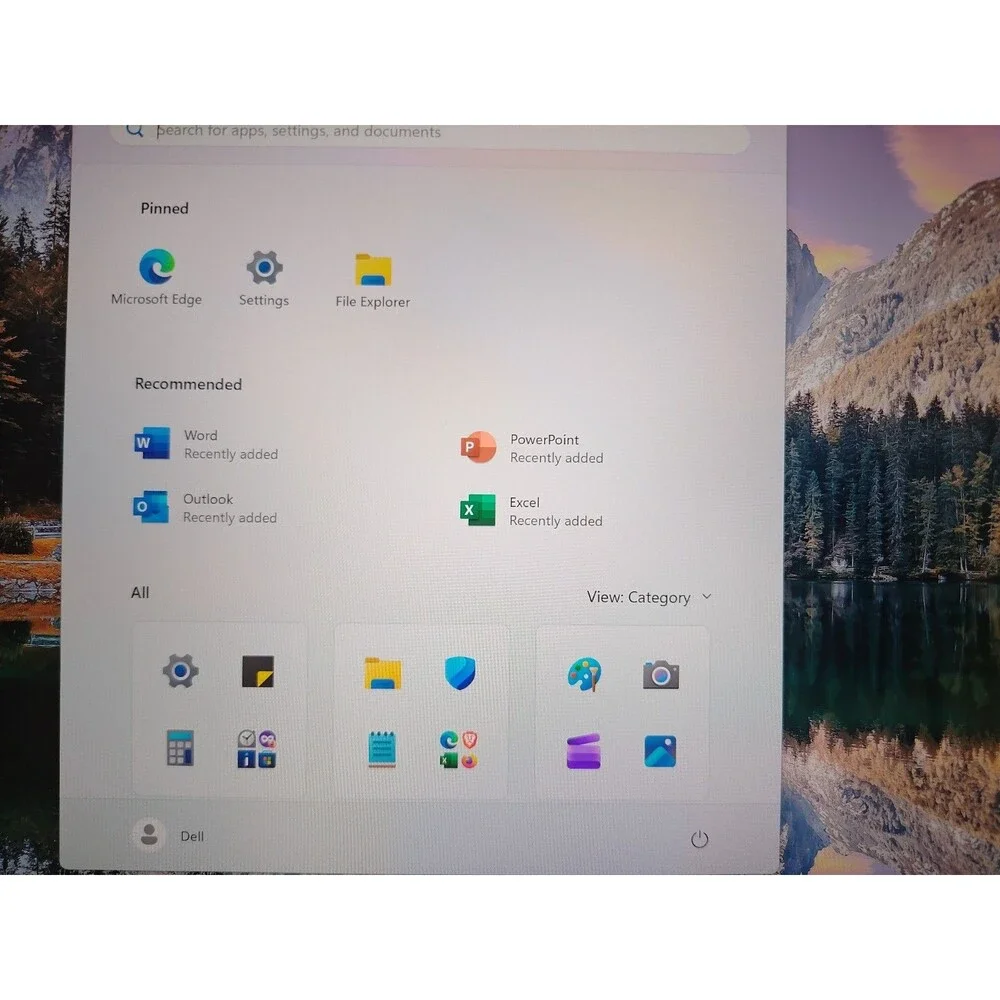Open the Dell user account menu
Viewport: 1000px width, 1000px height.
pyautogui.click(x=169, y=835)
